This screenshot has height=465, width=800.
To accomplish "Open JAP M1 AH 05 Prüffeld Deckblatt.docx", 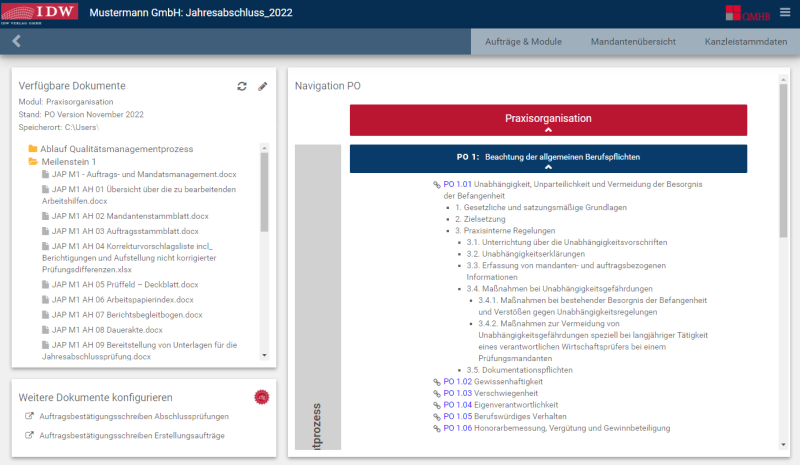I will (x=120, y=285).
